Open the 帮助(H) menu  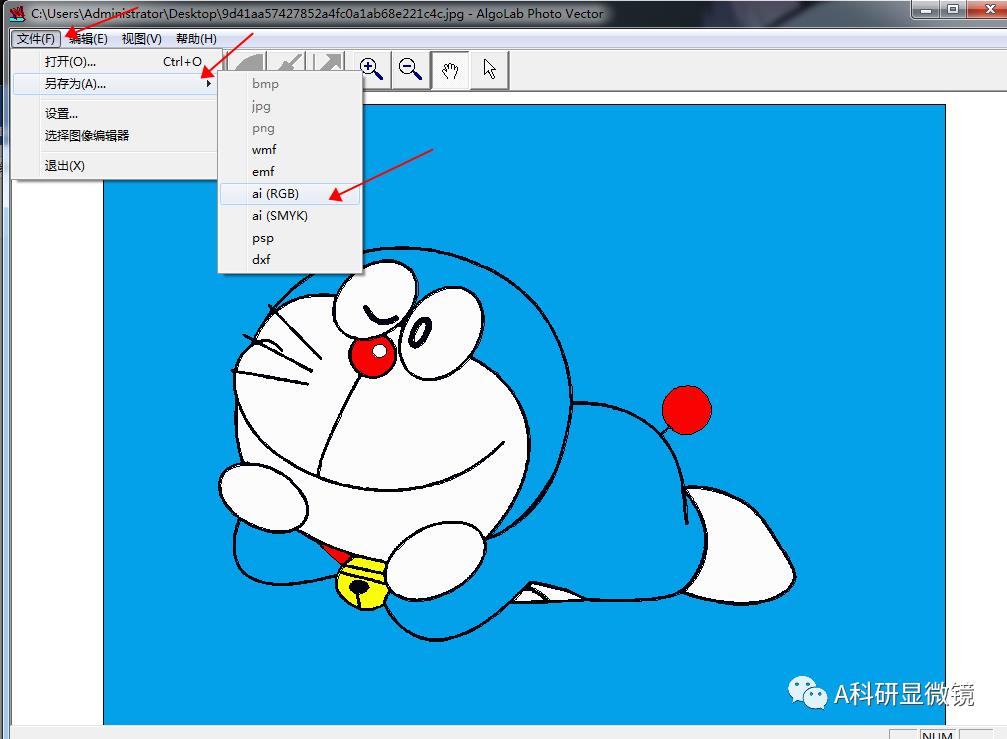(197, 39)
